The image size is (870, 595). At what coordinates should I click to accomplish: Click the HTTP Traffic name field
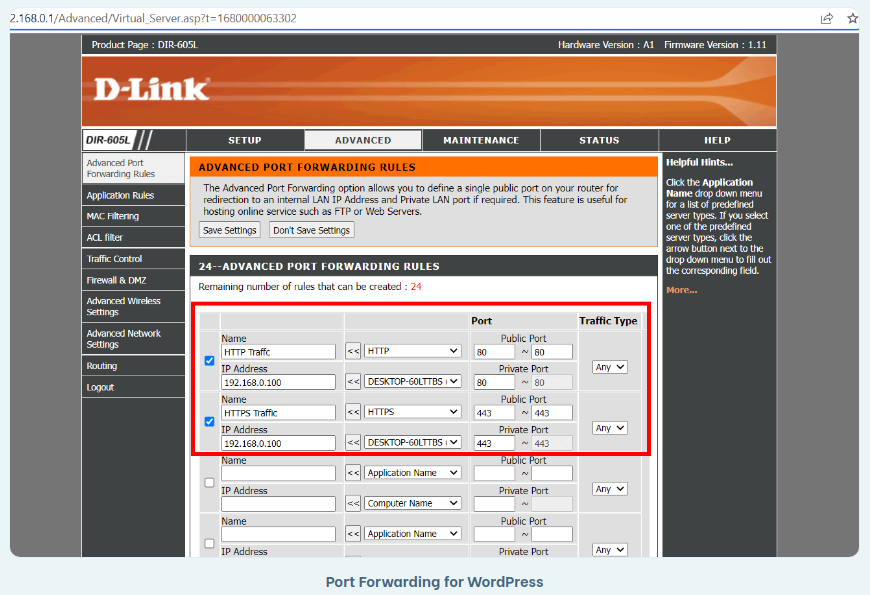point(279,352)
